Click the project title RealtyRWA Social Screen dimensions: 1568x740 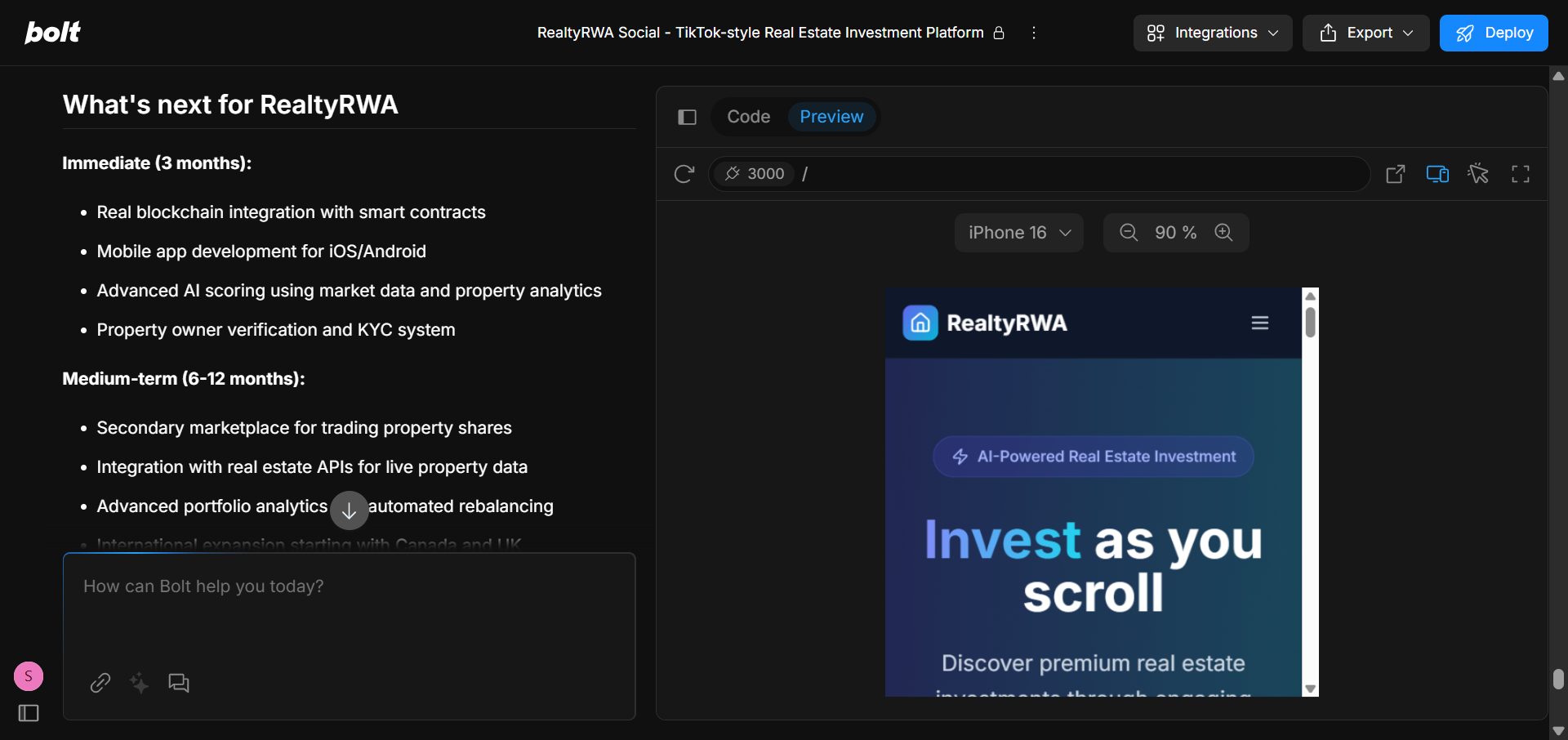(x=760, y=33)
